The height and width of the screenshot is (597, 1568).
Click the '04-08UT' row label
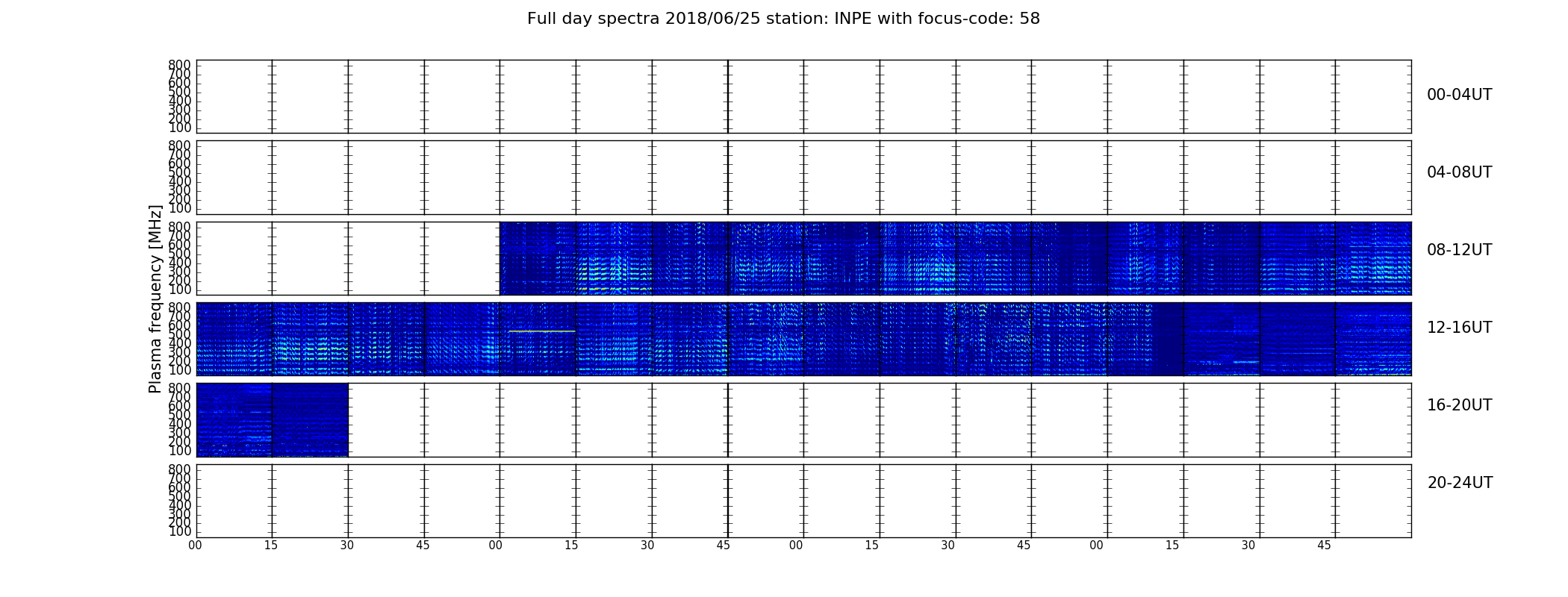click(x=1459, y=172)
